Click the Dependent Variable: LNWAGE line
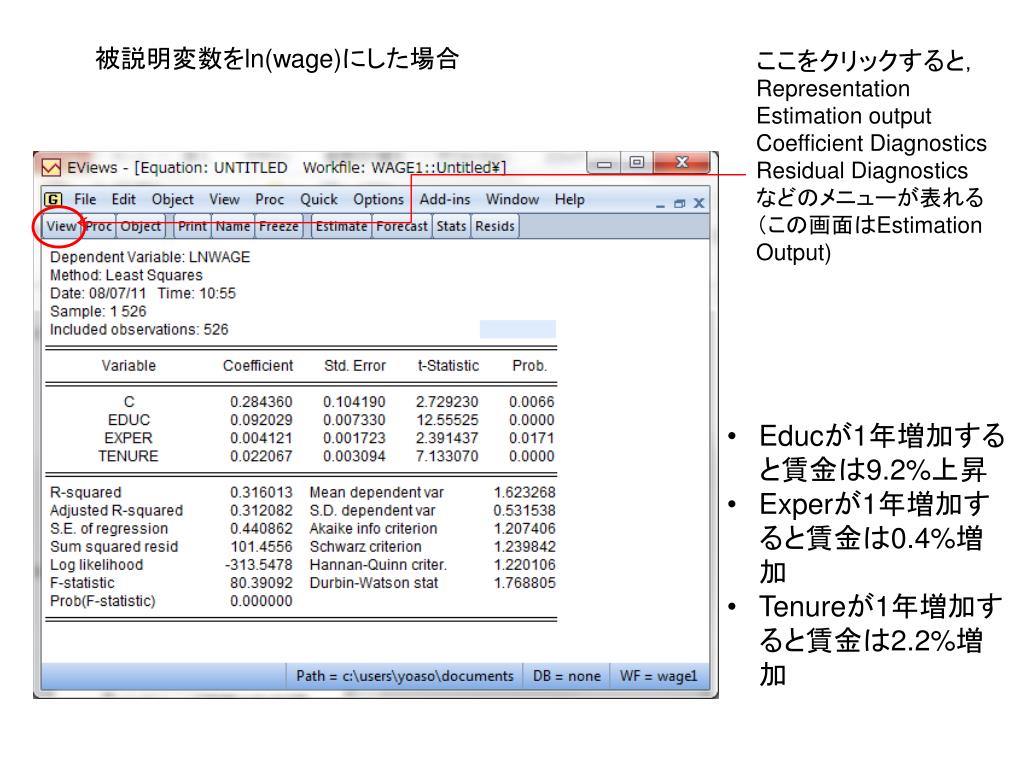Viewport: 1024px width, 768px height. [x=150, y=257]
